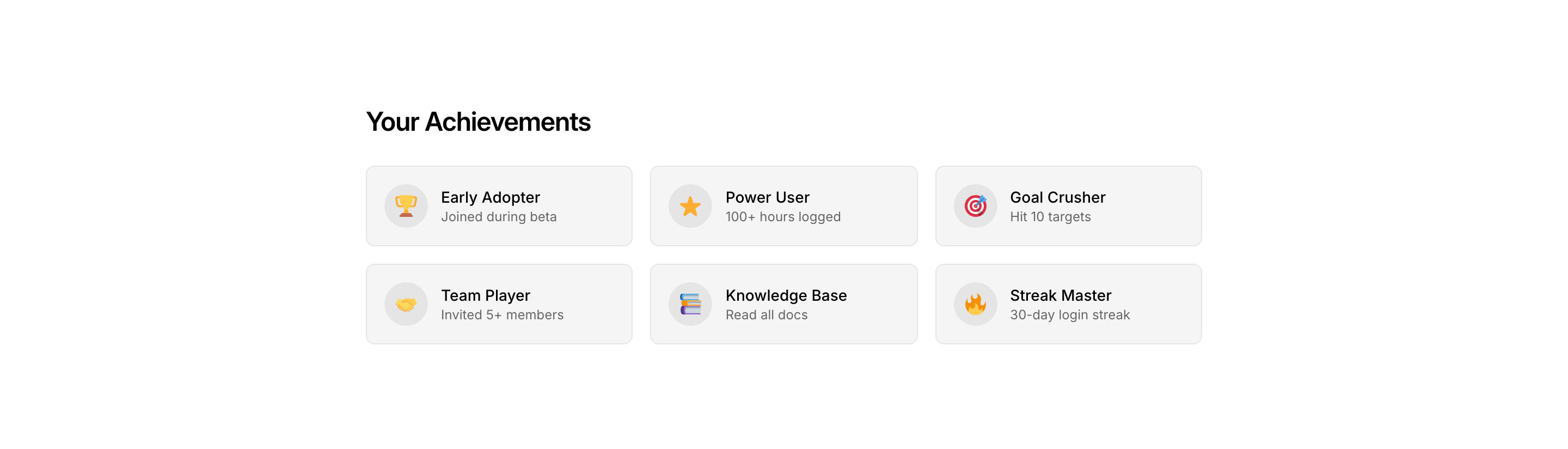The width and height of the screenshot is (1568, 449).
Task: Click the Power User star icon
Action: [x=690, y=206]
